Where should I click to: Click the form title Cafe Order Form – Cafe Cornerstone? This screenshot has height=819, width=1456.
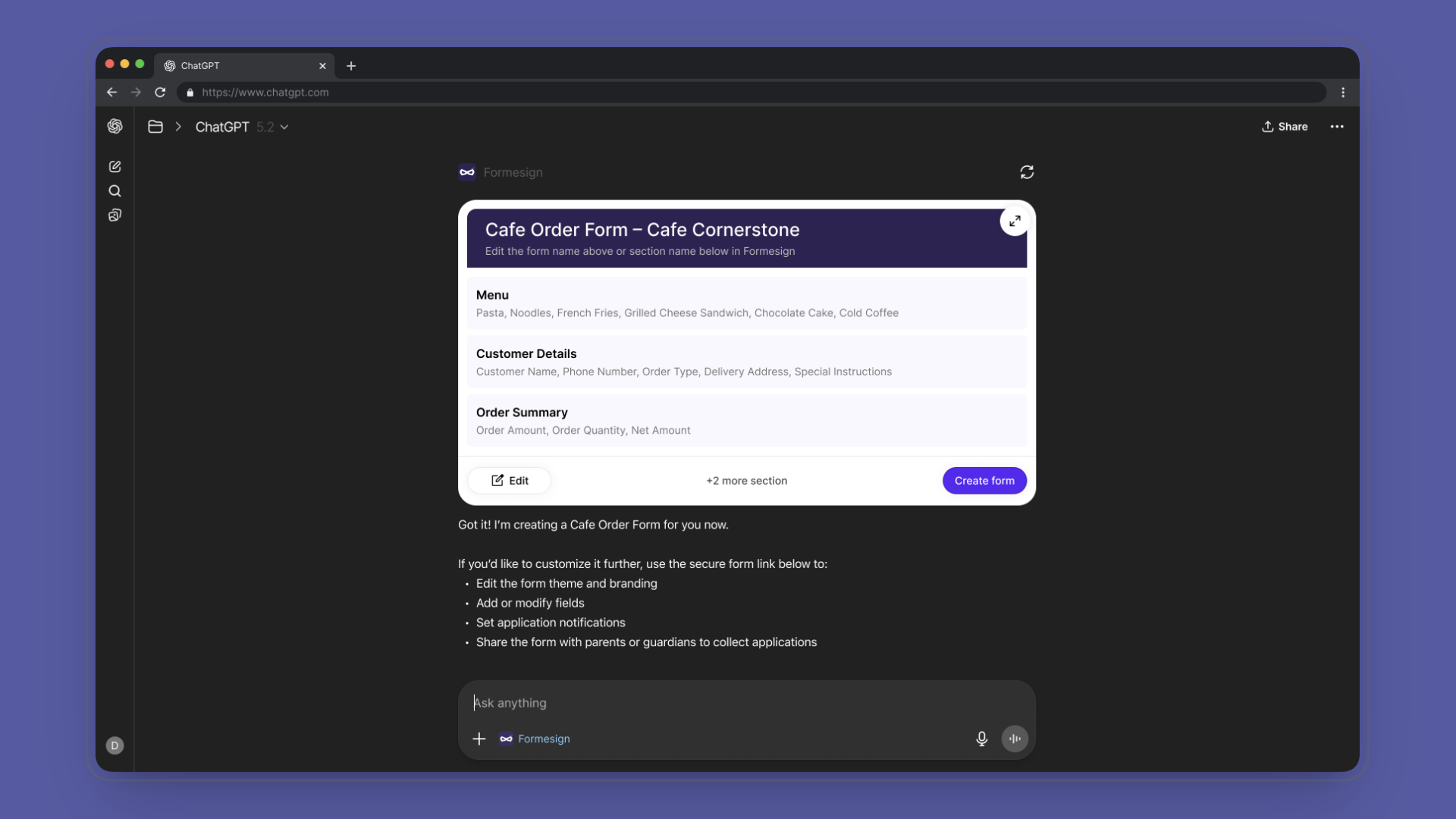[642, 230]
